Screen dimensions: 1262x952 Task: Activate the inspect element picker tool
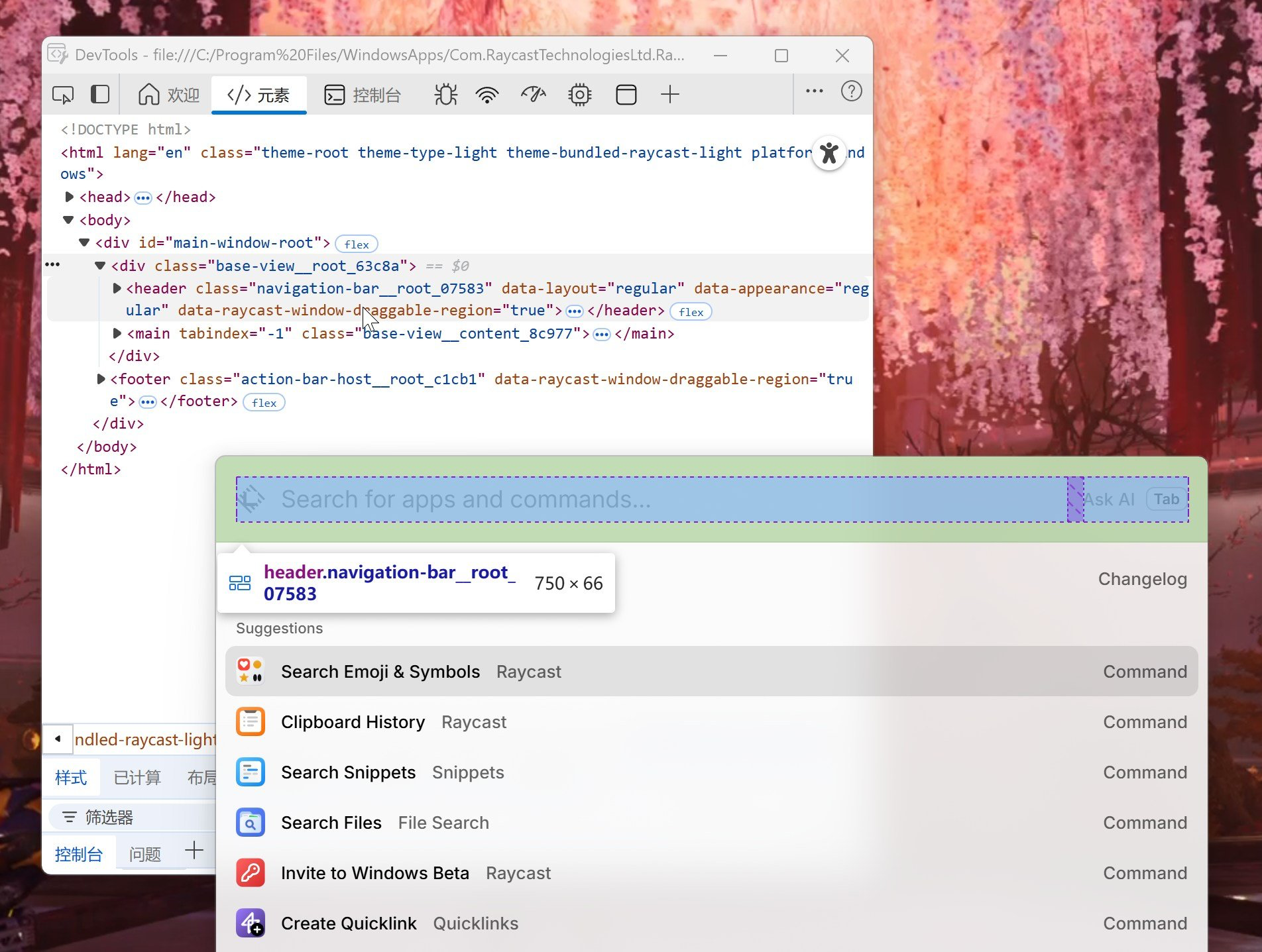63,95
